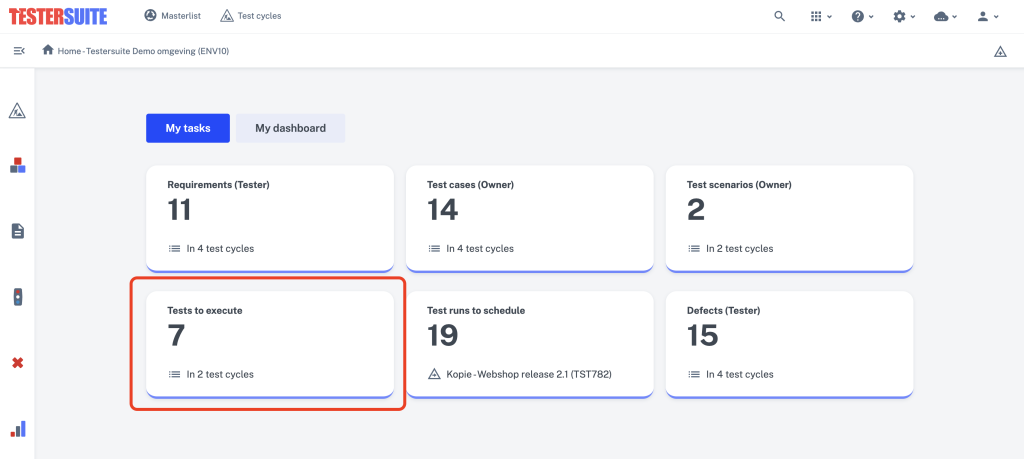This screenshot has width=1024, height=459.
Task: Expand the apps grid dropdown
Action: [820, 16]
